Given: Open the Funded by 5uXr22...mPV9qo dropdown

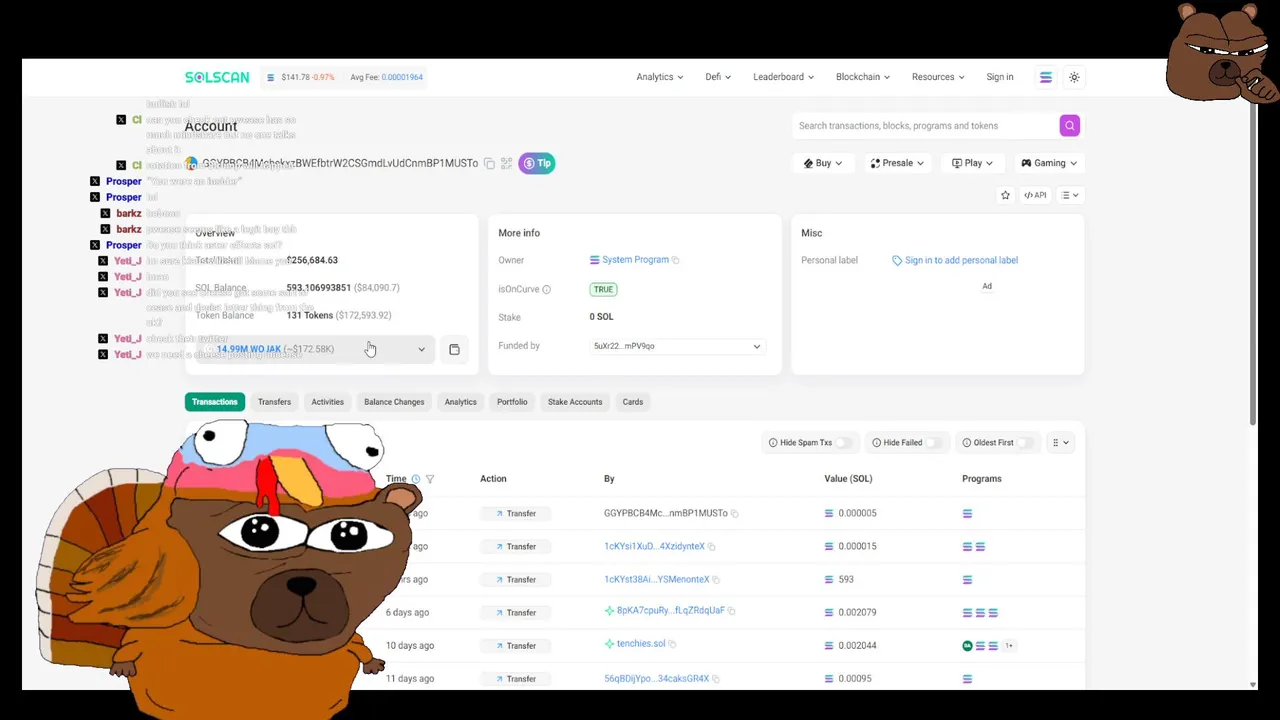Looking at the screenshot, I should tap(677, 346).
